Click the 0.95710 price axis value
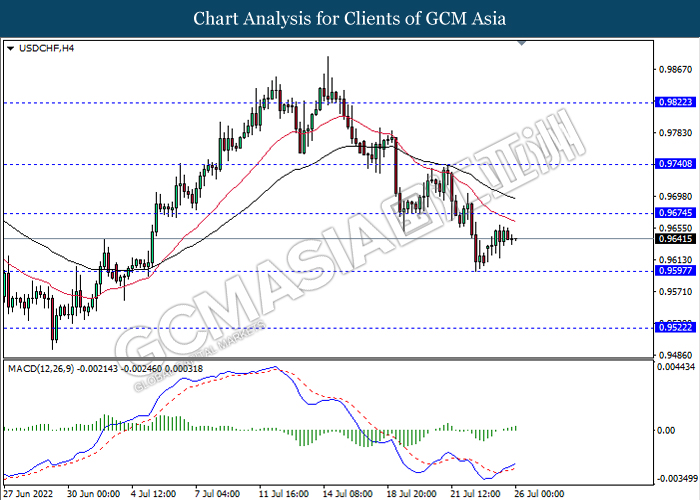Image resolution: width=700 pixels, height=500 pixels. (x=675, y=292)
